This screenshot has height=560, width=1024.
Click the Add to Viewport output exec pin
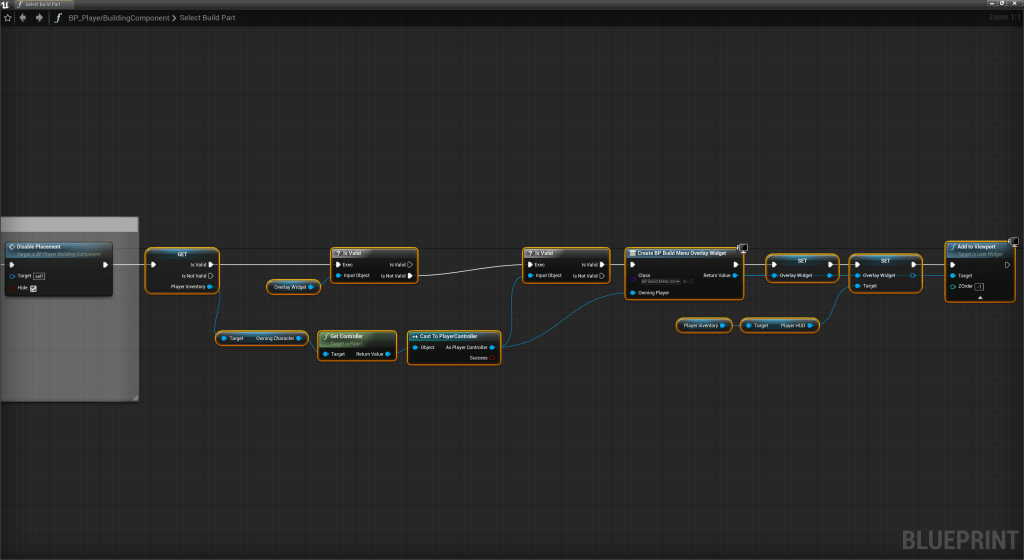click(1009, 265)
